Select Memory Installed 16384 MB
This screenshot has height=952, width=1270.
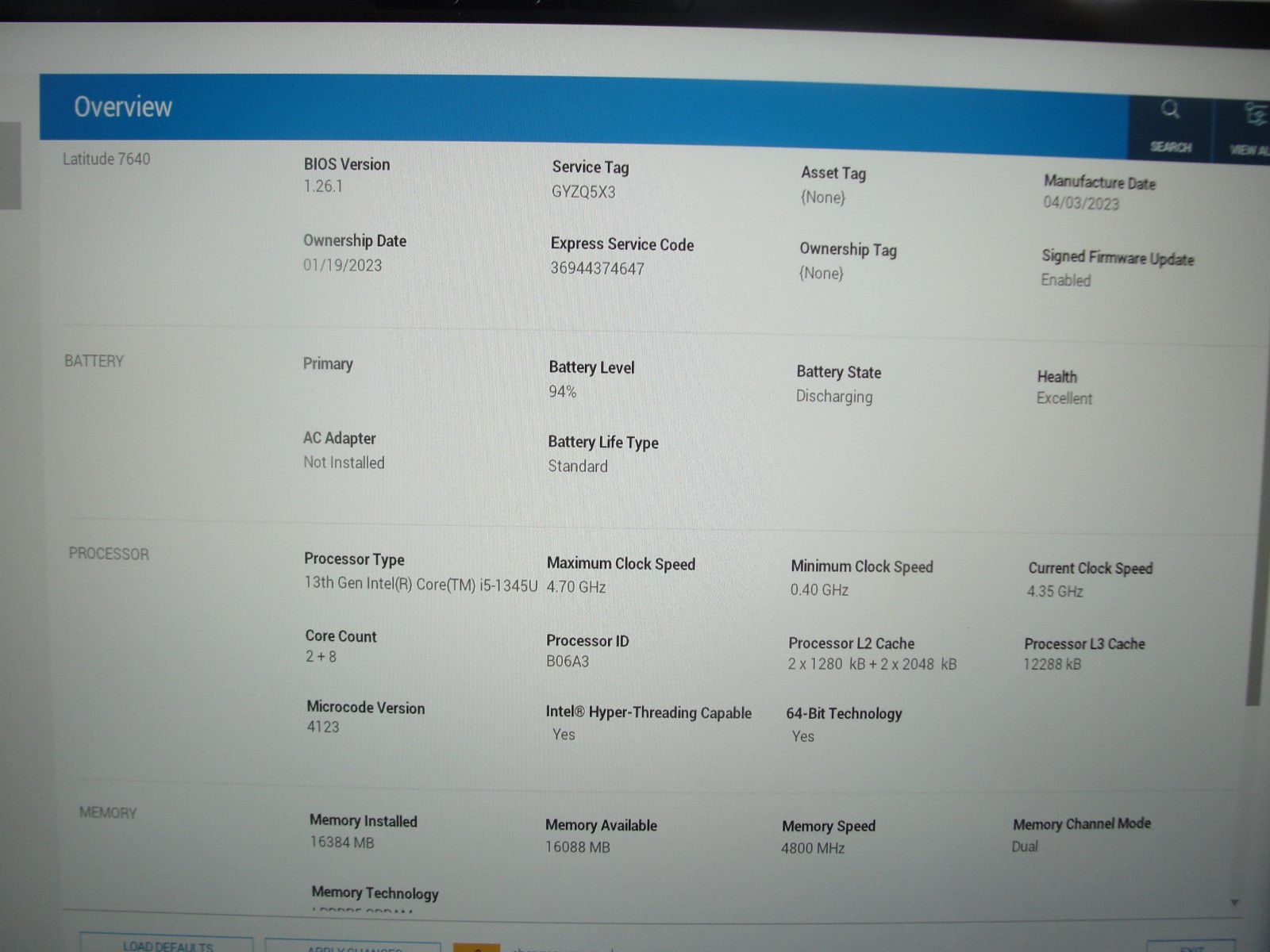(x=341, y=843)
